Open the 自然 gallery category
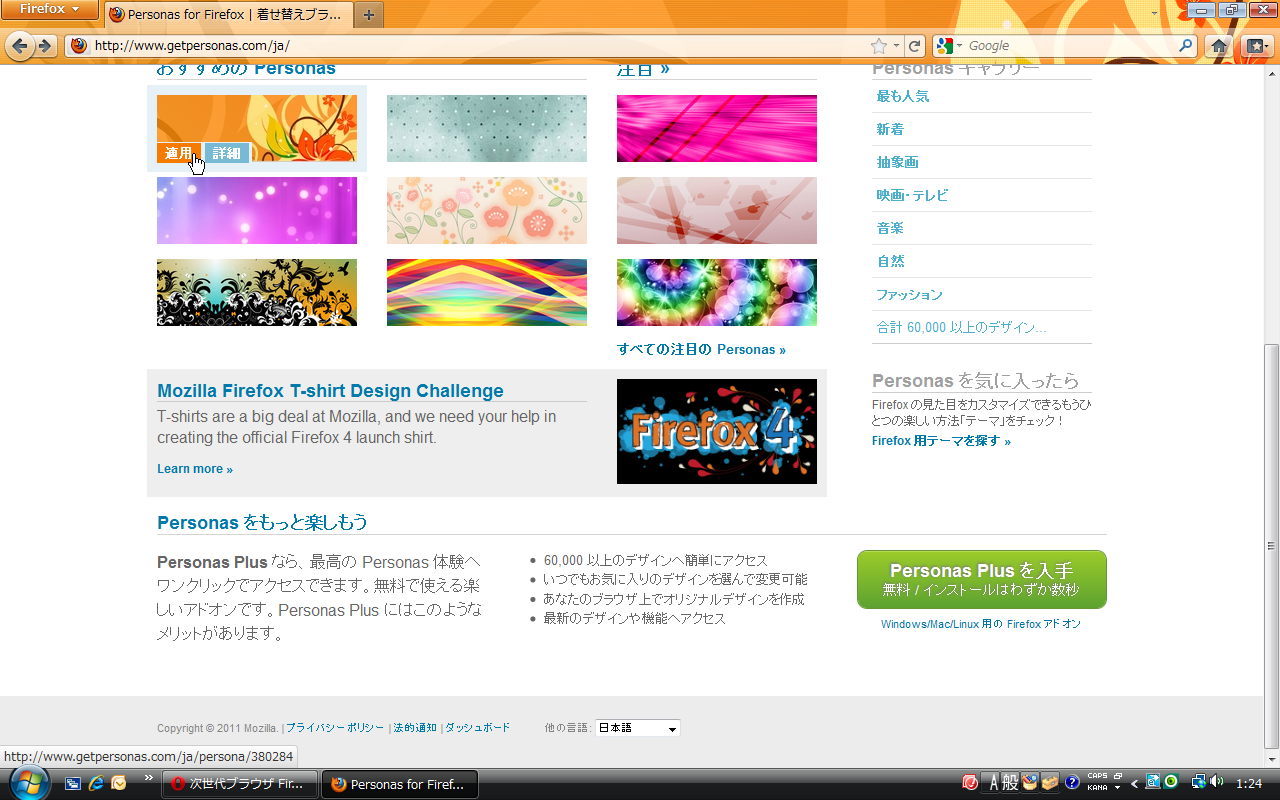Image resolution: width=1280 pixels, height=800 pixels. (x=890, y=261)
